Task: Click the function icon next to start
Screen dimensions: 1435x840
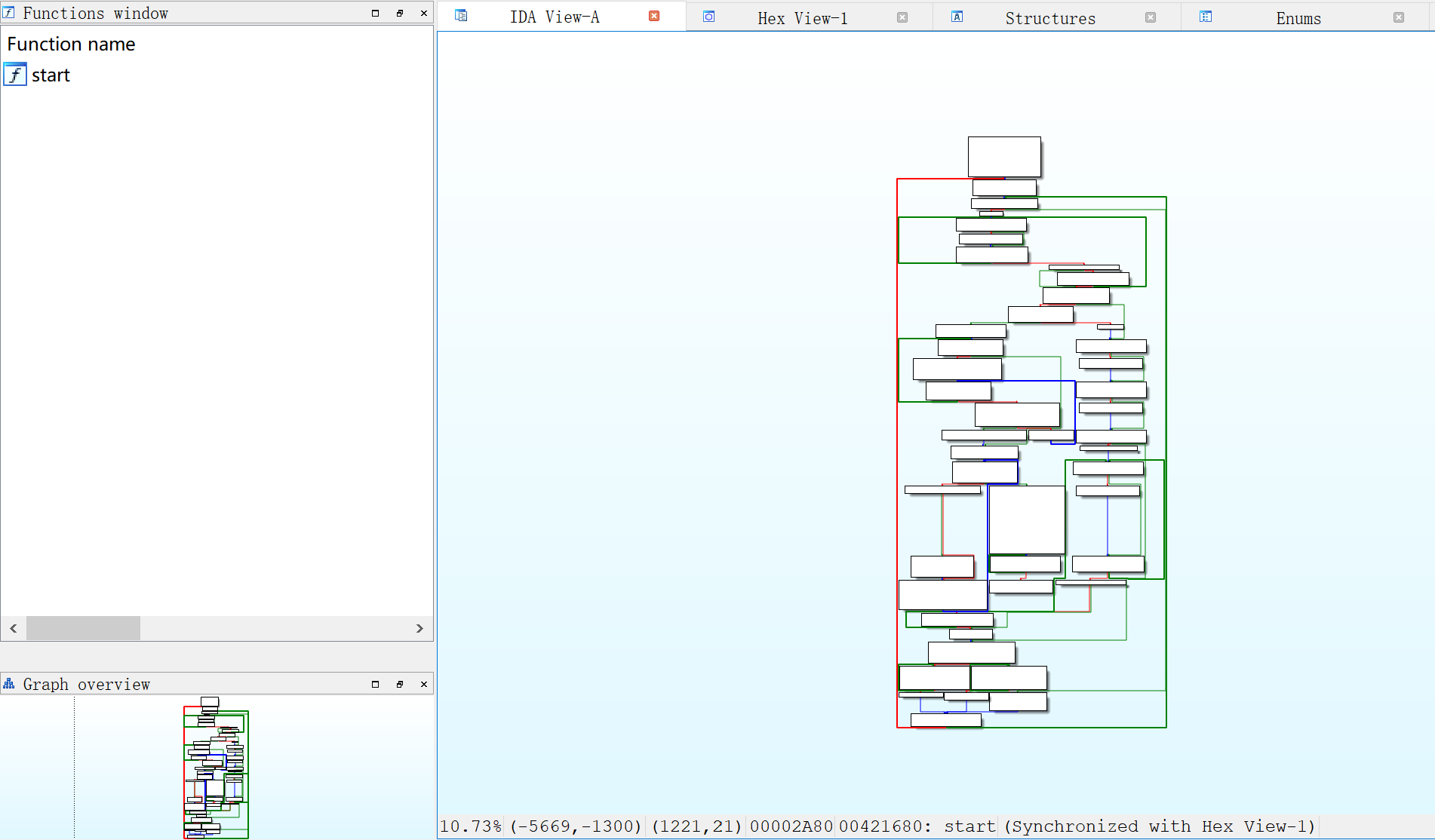Action: coord(15,75)
